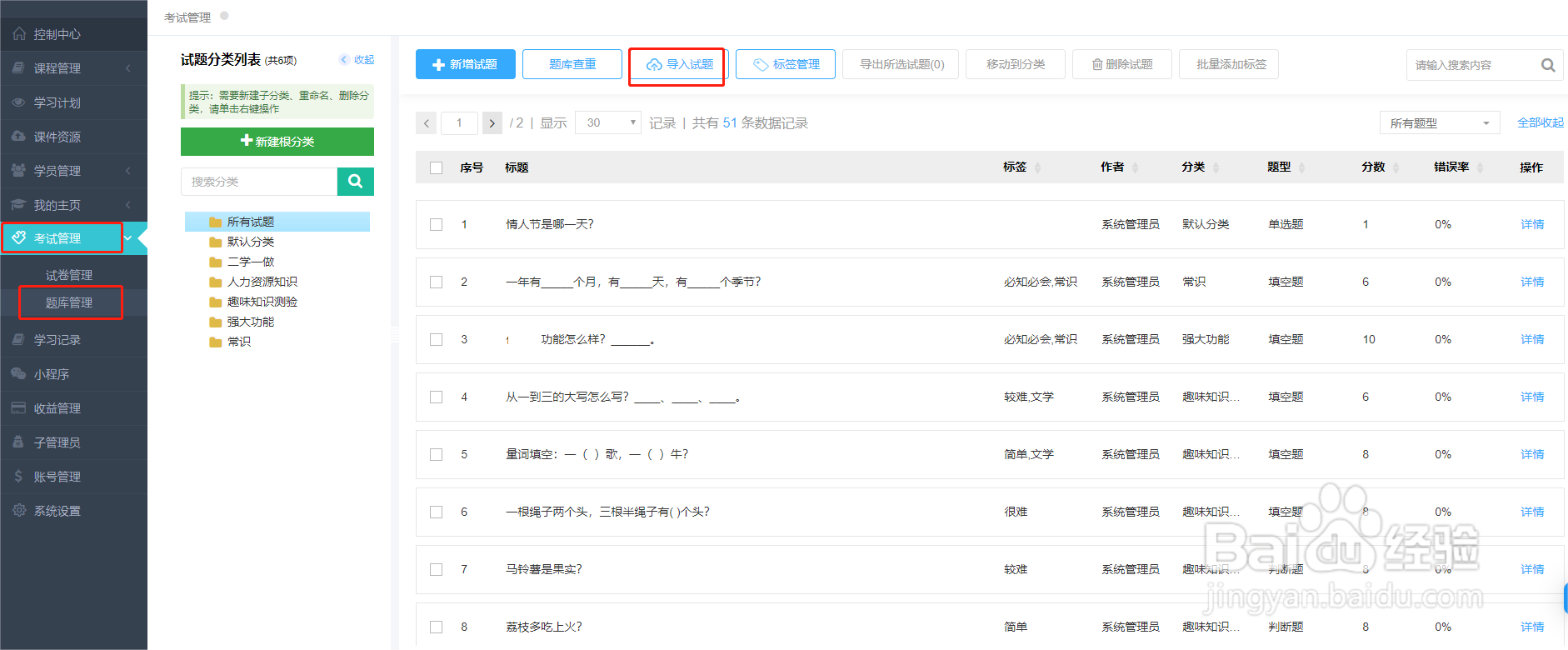Select the 强大功能 category
The height and width of the screenshot is (650, 1568).
pyautogui.click(x=251, y=322)
